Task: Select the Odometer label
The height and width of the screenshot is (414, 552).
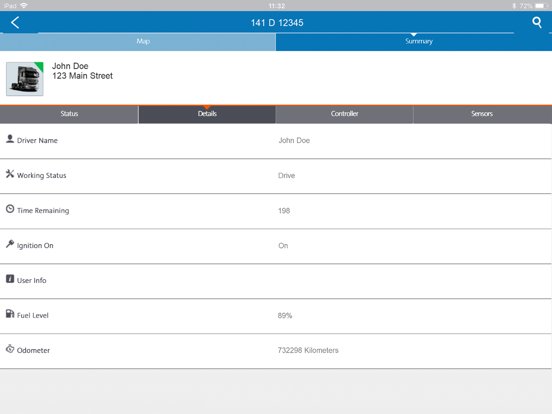Action: [33, 350]
